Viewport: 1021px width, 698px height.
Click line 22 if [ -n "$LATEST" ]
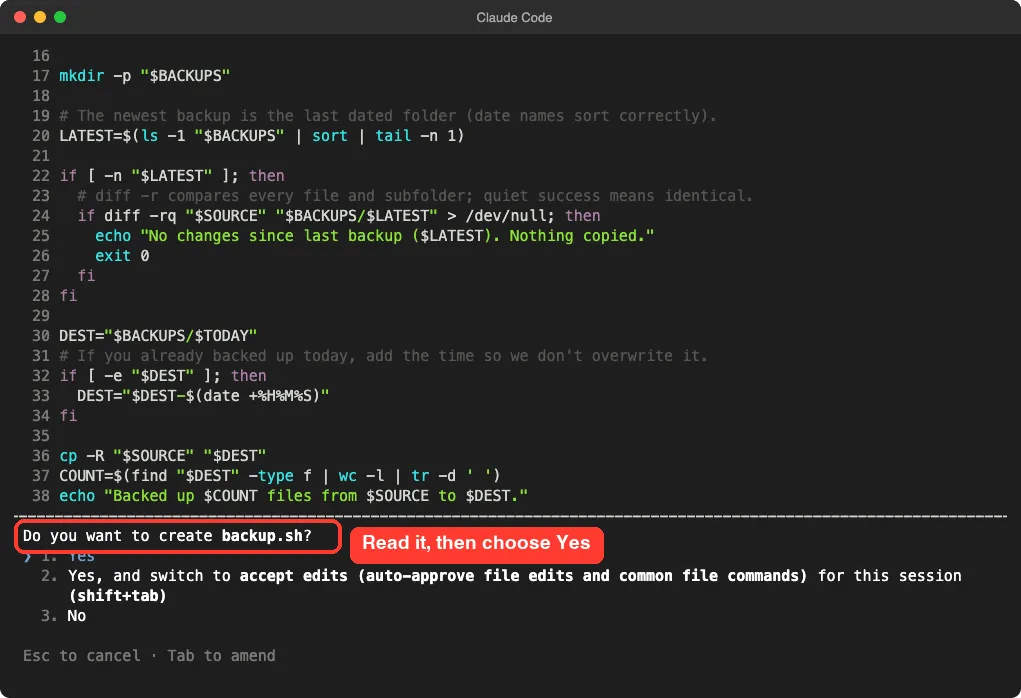pyautogui.click(x=172, y=175)
